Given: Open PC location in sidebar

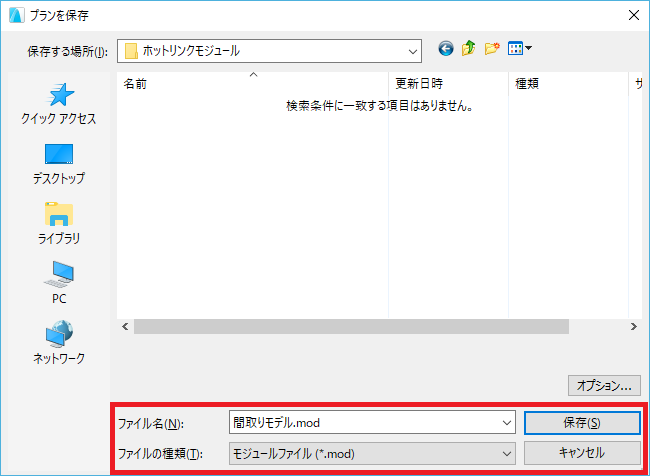Looking at the screenshot, I should click(x=59, y=283).
